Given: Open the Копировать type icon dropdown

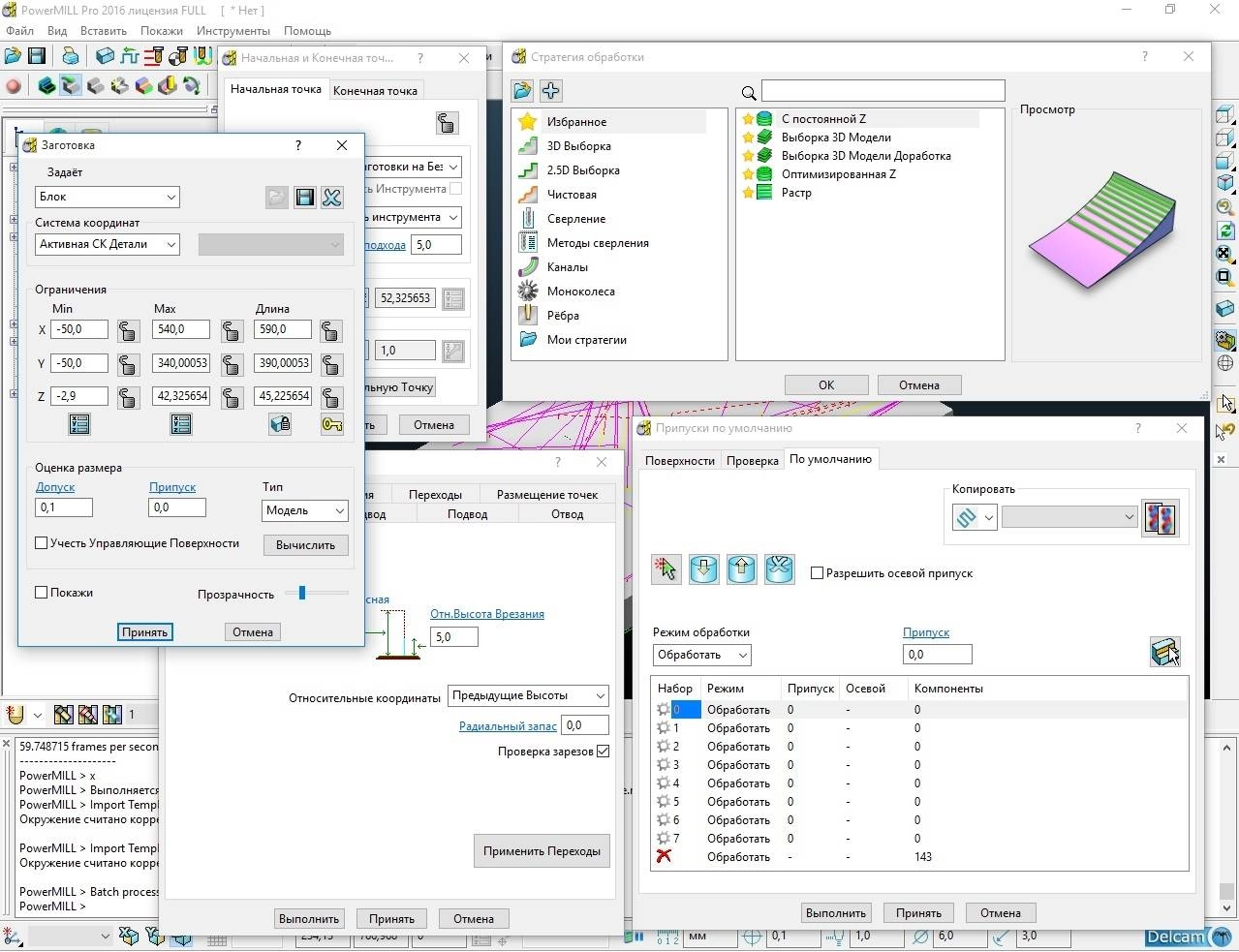Looking at the screenshot, I should point(974,517).
